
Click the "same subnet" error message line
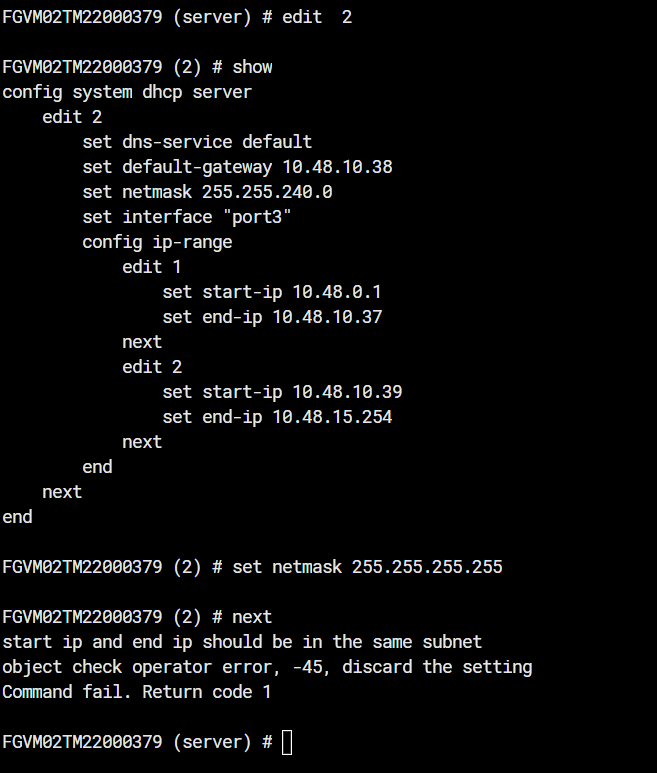coord(242,642)
